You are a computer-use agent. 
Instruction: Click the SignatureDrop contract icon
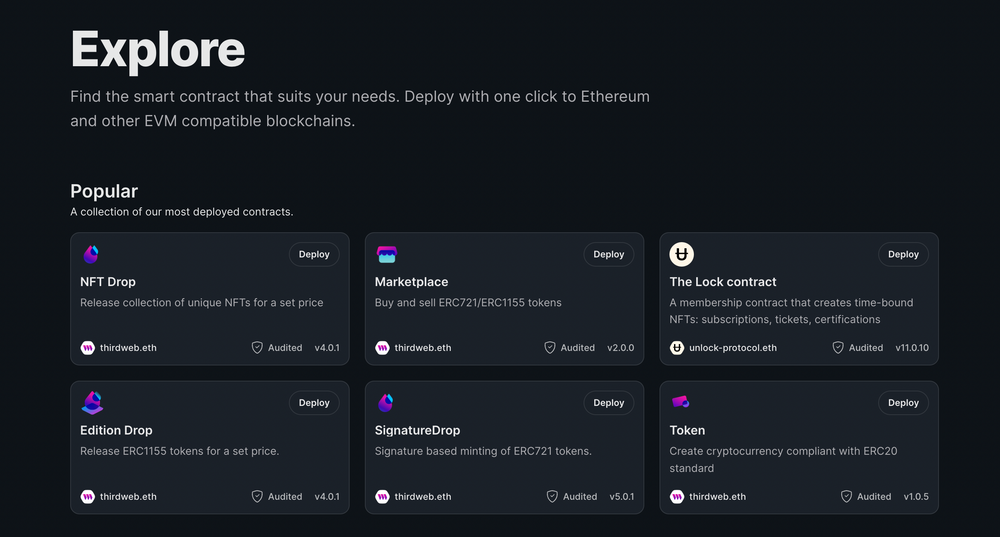[x=386, y=403]
